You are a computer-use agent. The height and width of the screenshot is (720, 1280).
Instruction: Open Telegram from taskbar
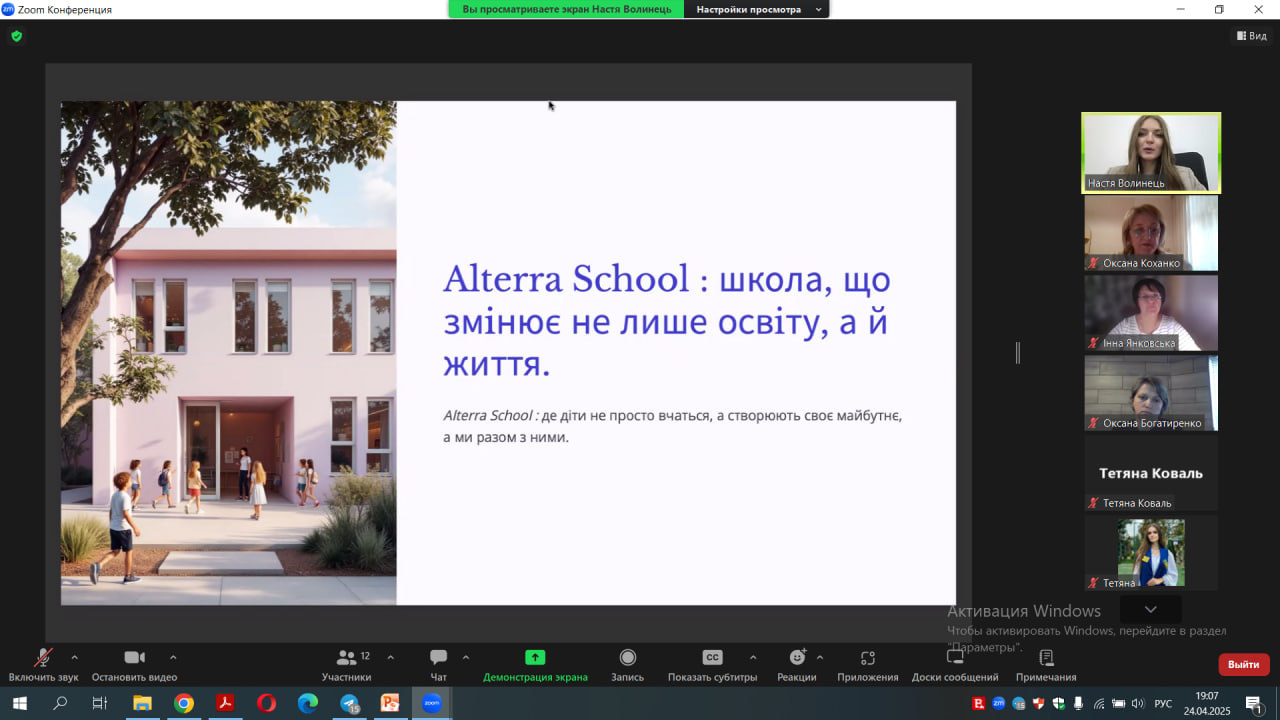349,703
